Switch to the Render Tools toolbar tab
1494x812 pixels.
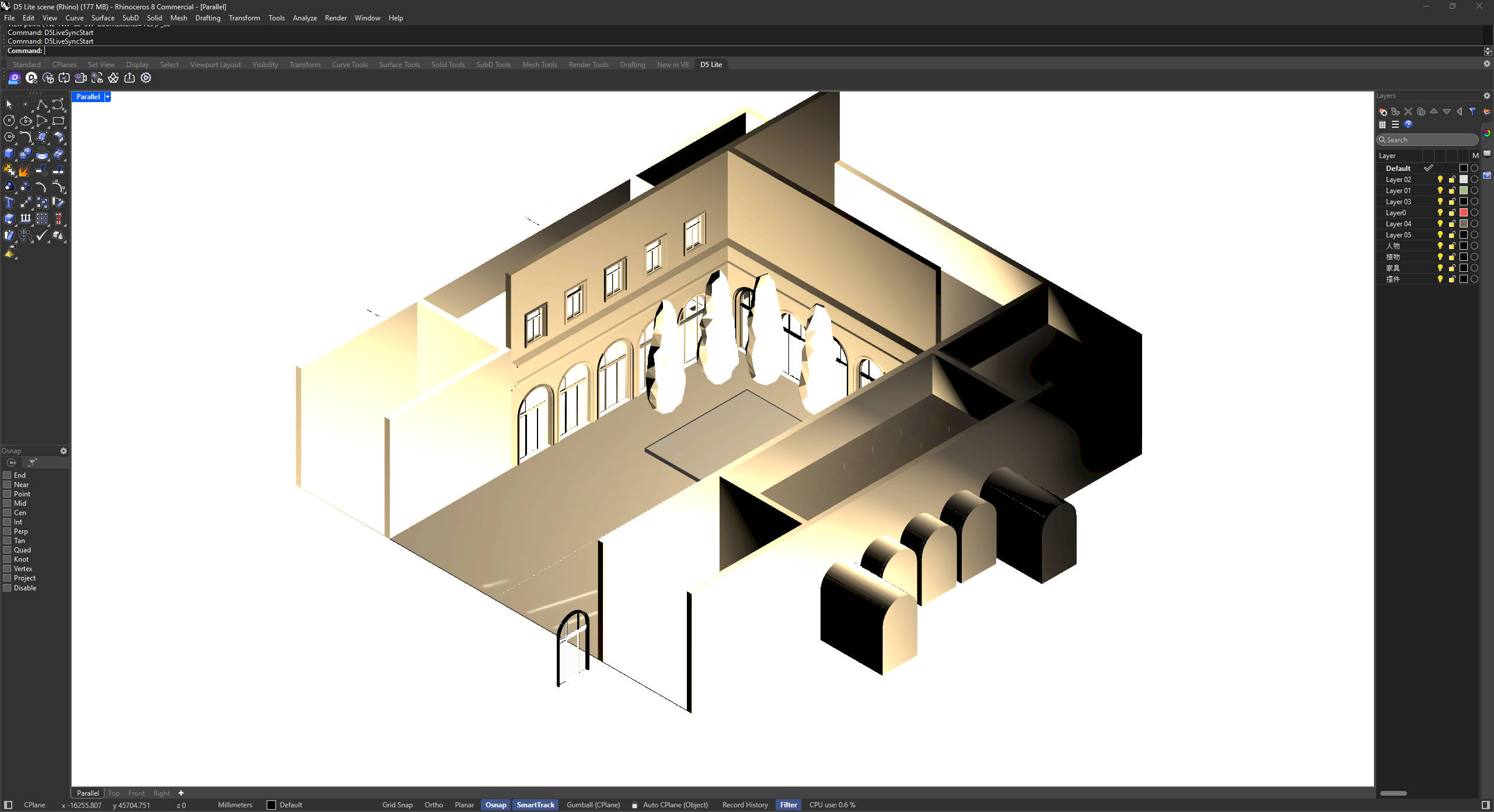pyautogui.click(x=588, y=65)
